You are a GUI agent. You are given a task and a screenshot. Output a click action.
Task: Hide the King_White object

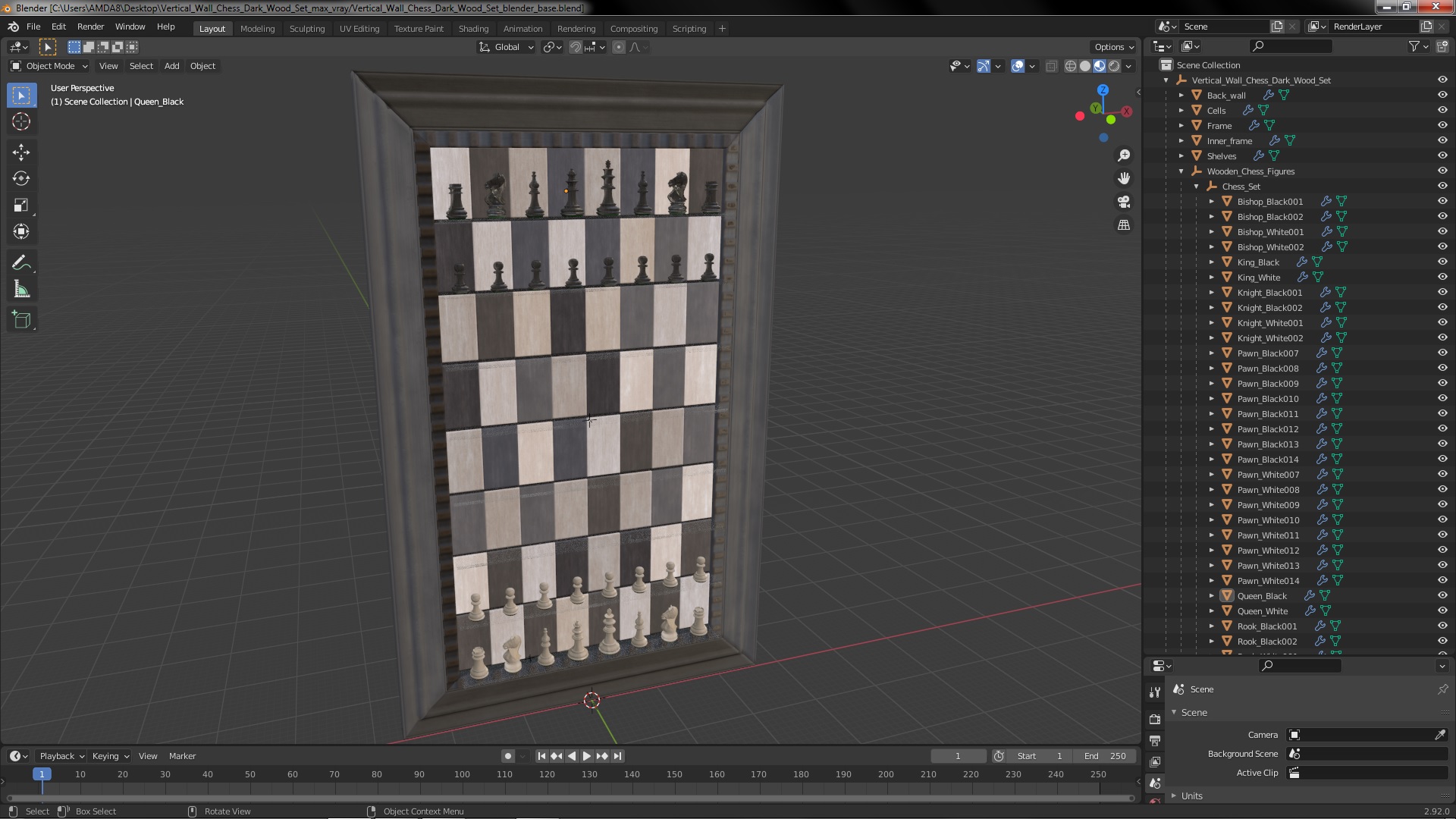pos(1442,278)
